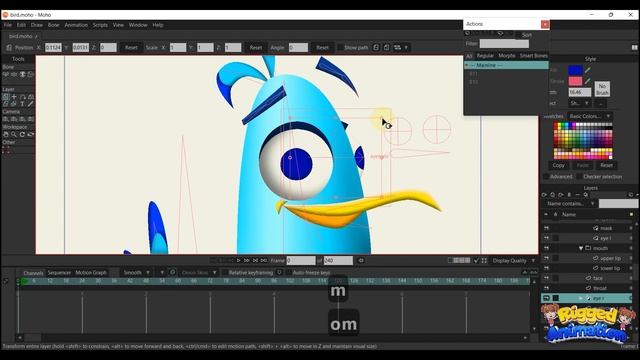Open the Scripts menu
The image size is (640, 360).
(x=100, y=25)
